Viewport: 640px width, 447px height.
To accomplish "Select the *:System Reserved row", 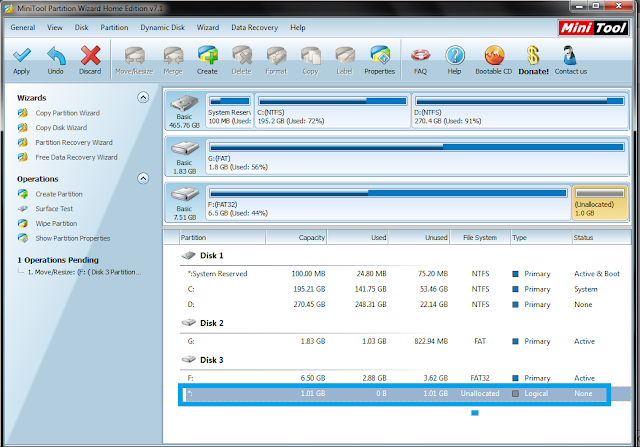I will tap(404, 274).
